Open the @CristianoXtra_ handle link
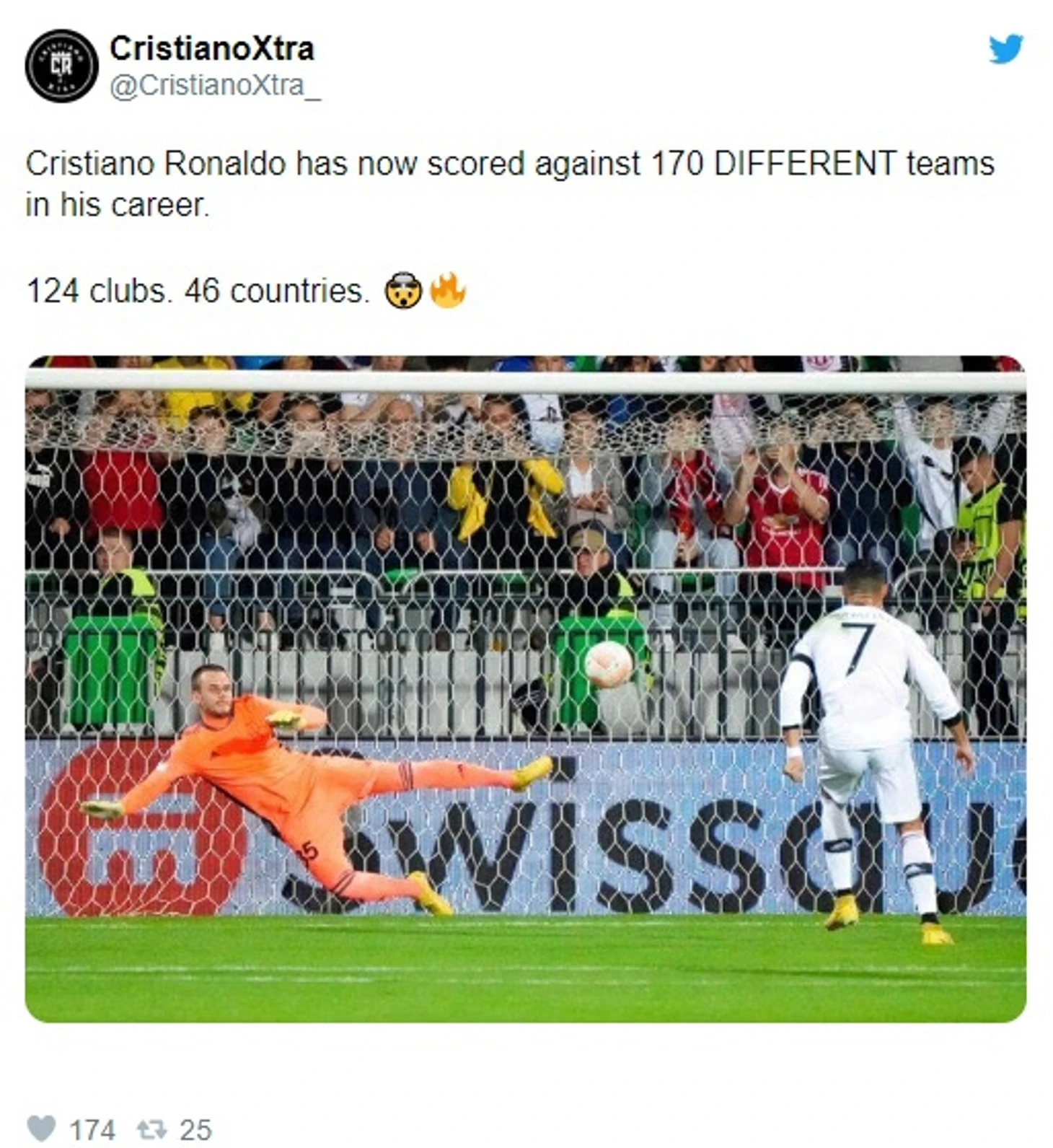The width and height of the screenshot is (1053, 1148). click(x=215, y=86)
